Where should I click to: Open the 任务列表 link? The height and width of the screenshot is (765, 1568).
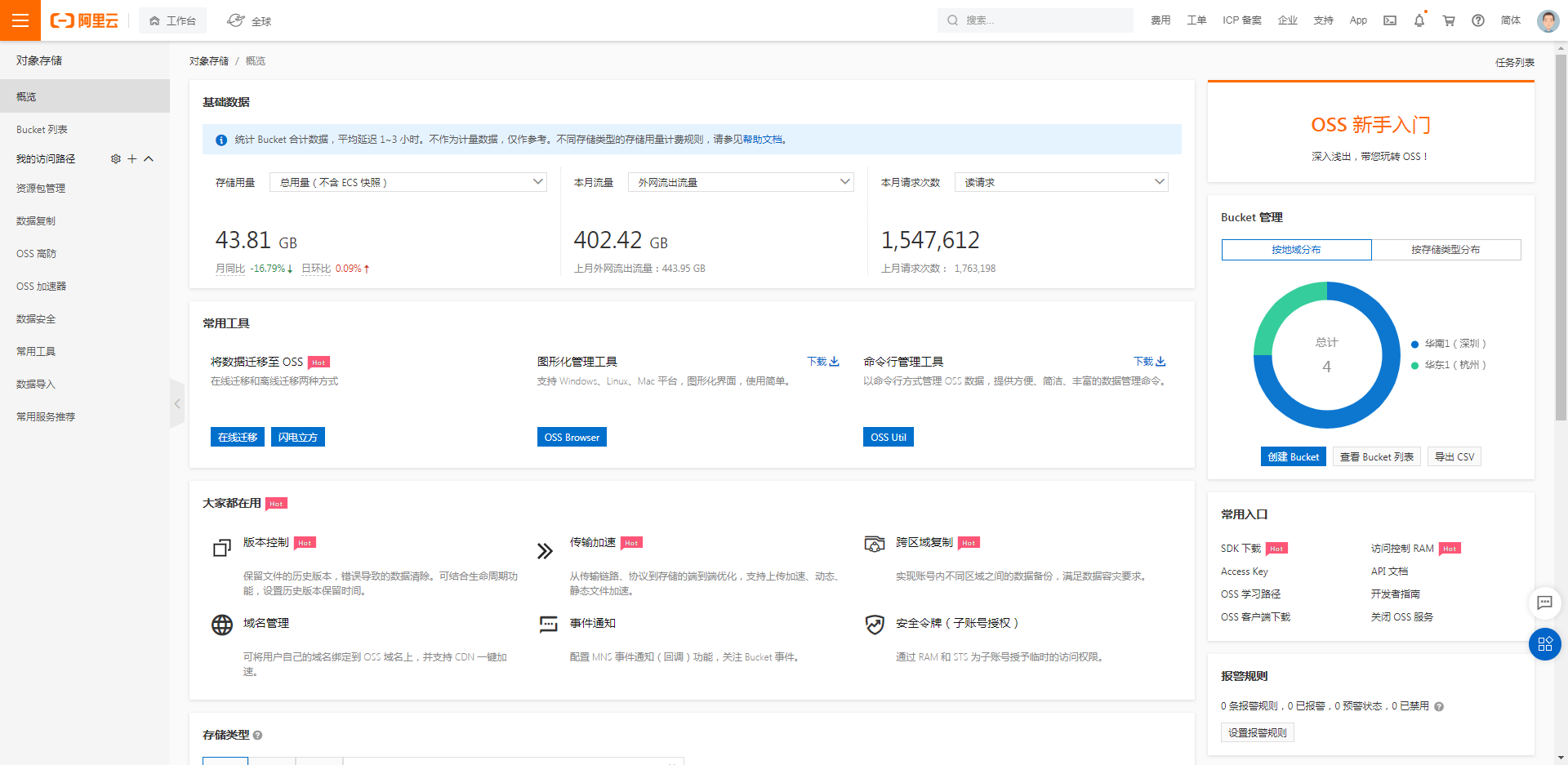(x=1515, y=62)
